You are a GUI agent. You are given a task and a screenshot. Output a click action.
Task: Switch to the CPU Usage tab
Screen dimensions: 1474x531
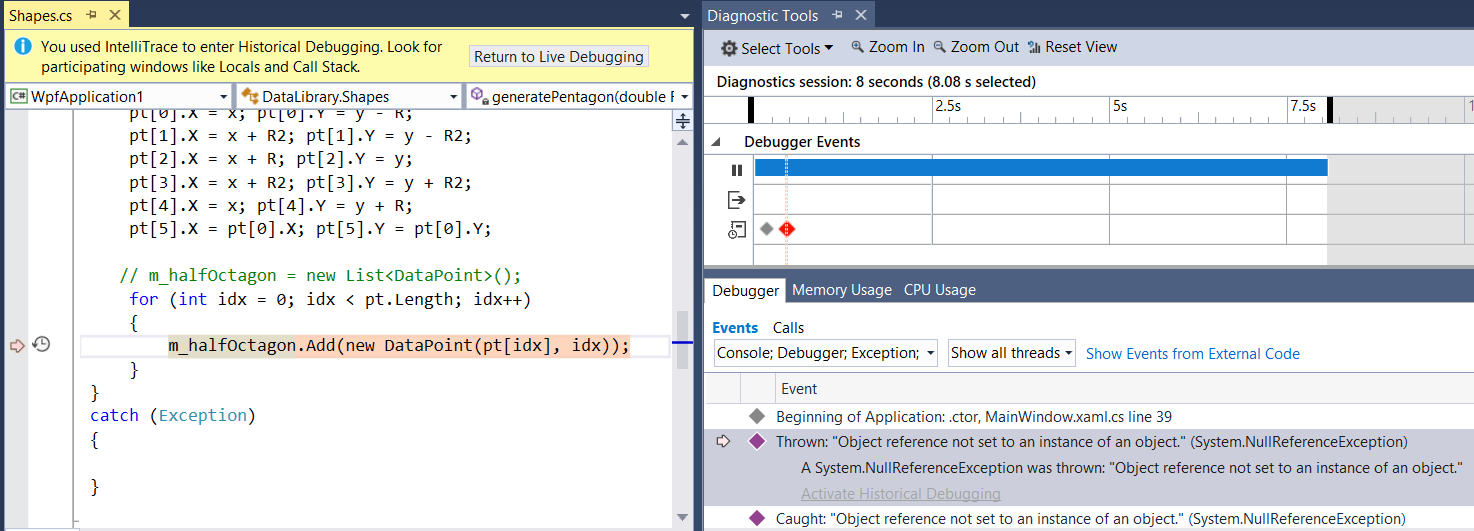click(940, 290)
